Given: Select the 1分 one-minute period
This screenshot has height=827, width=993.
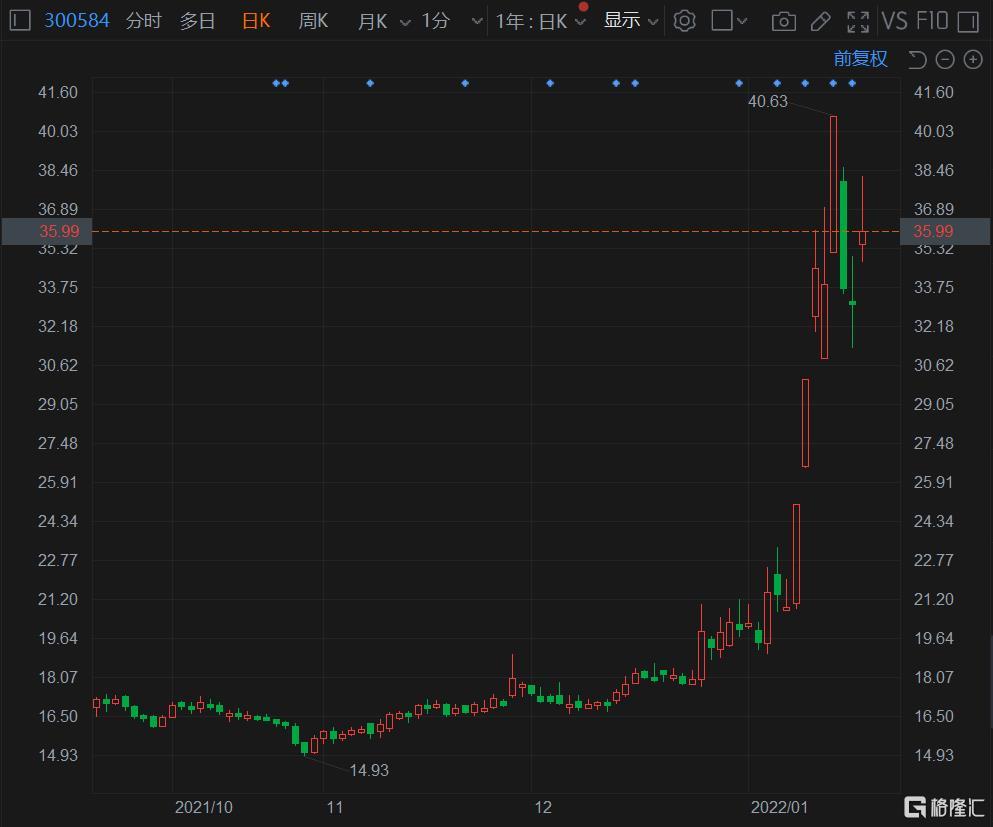Looking at the screenshot, I should tap(436, 21).
